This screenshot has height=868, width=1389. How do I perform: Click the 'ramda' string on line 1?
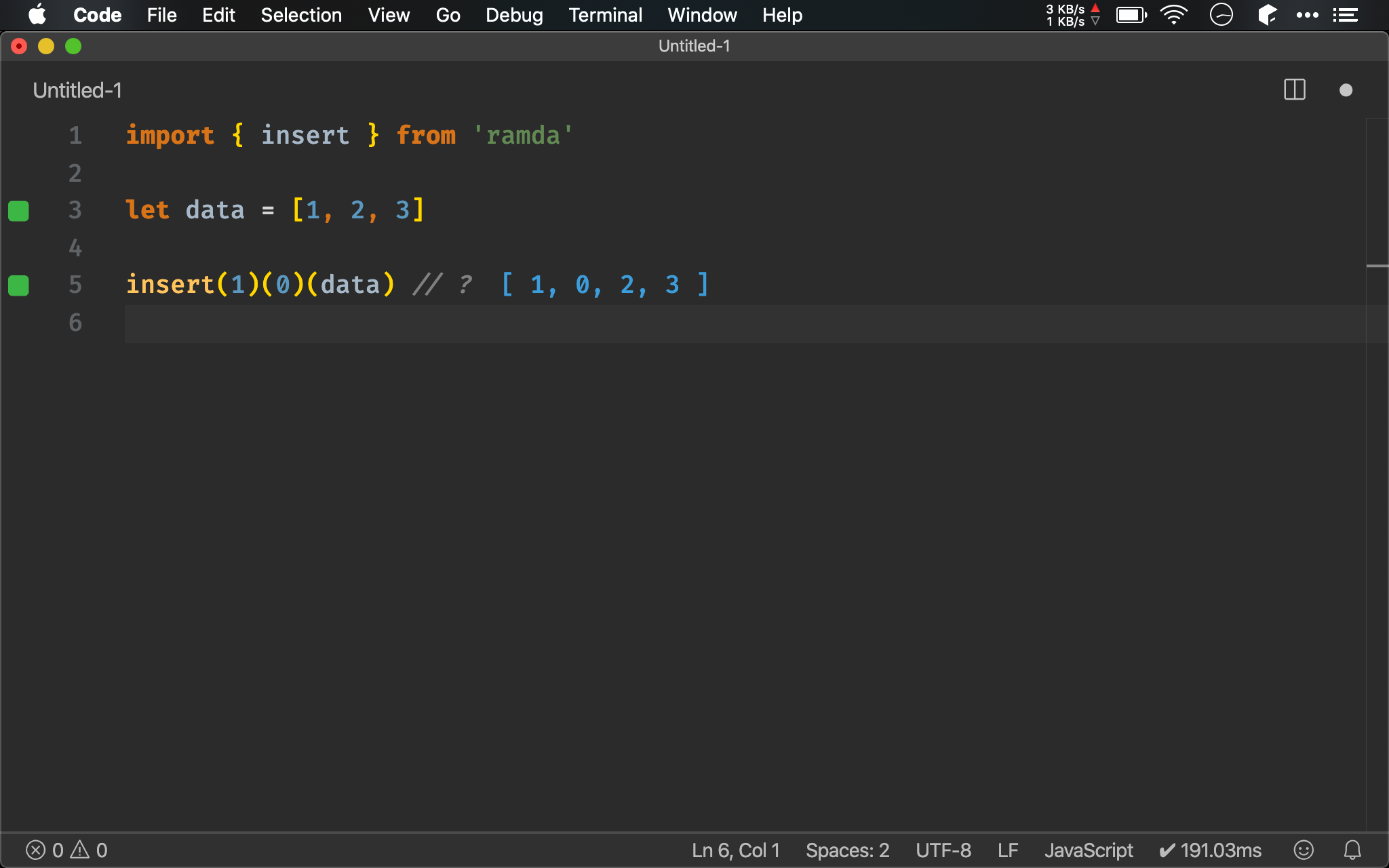coord(523,136)
